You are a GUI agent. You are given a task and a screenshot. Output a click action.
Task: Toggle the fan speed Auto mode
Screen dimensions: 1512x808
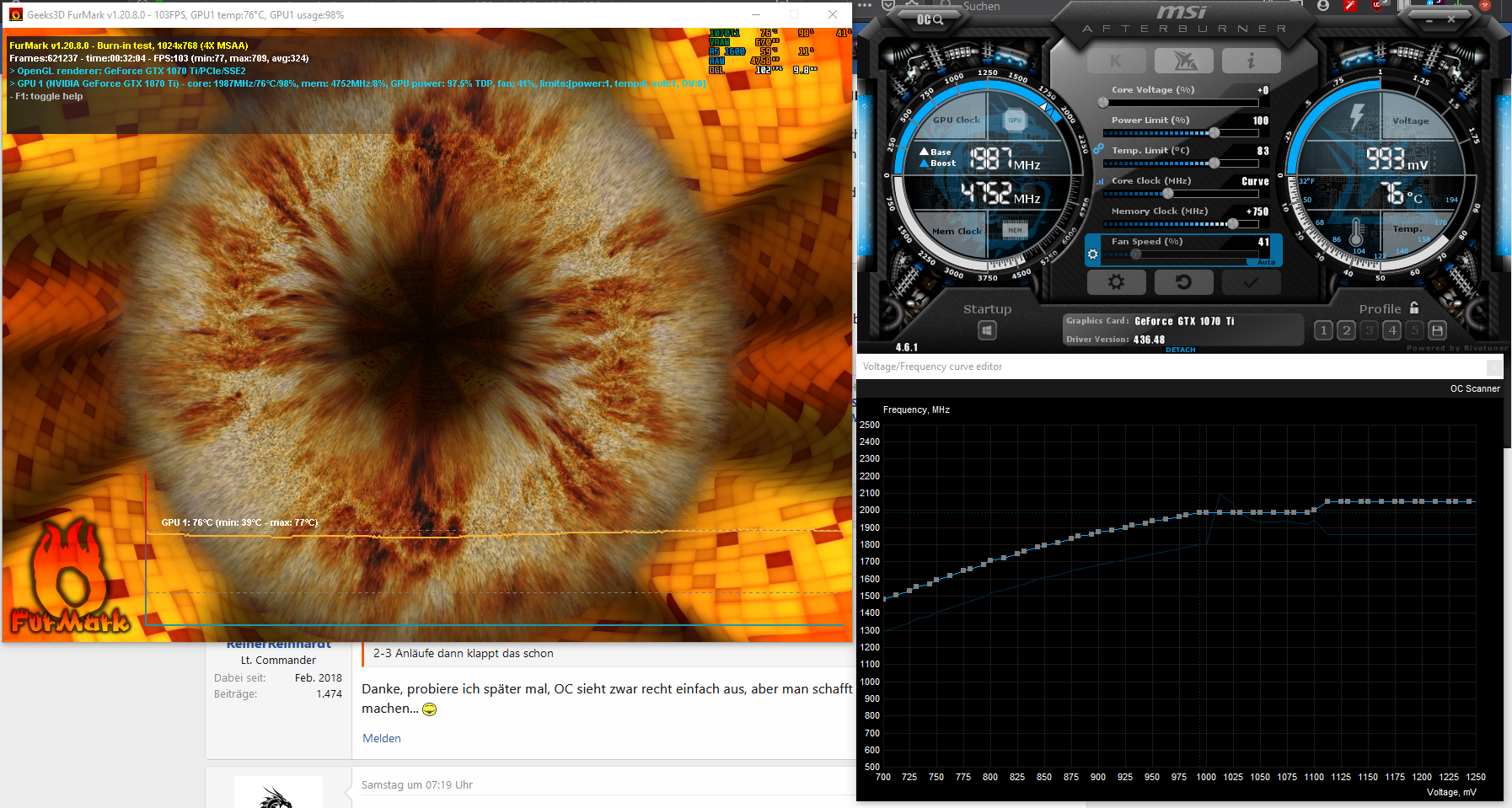[x=1266, y=263]
